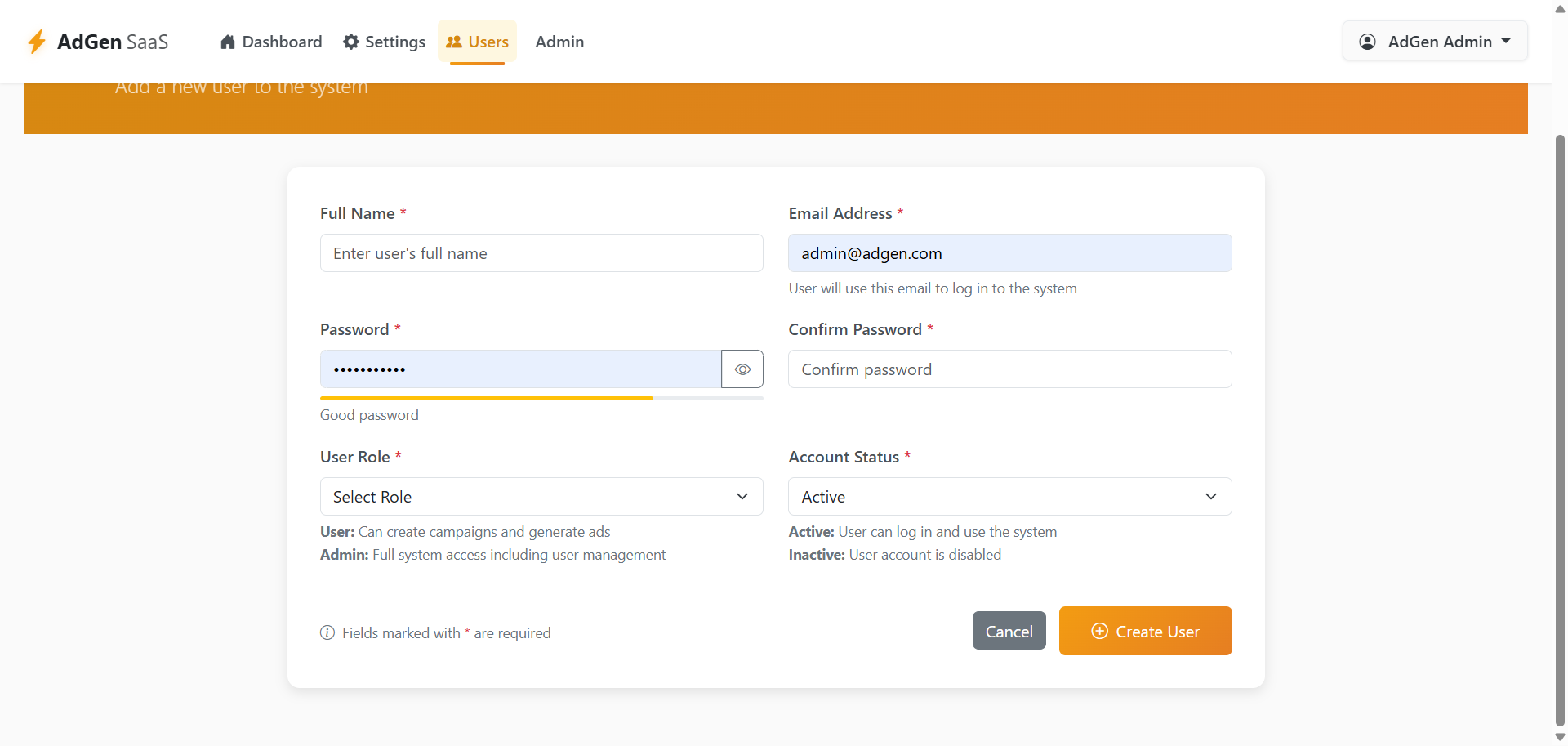This screenshot has height=746, width=1568.
Task: Focus the Confirm Password field
Action: tap(1010, 369)
